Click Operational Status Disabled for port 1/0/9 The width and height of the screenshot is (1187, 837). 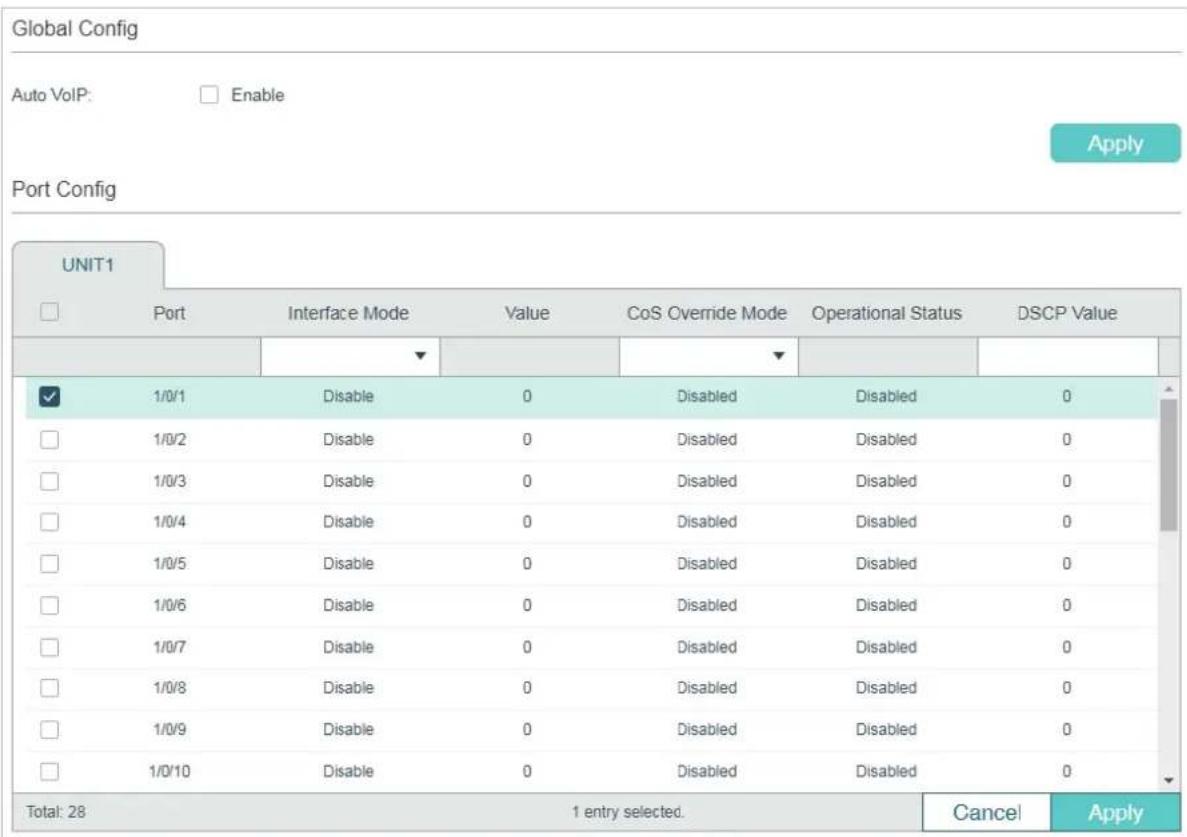pyautogui.click(x=886, y=730)
